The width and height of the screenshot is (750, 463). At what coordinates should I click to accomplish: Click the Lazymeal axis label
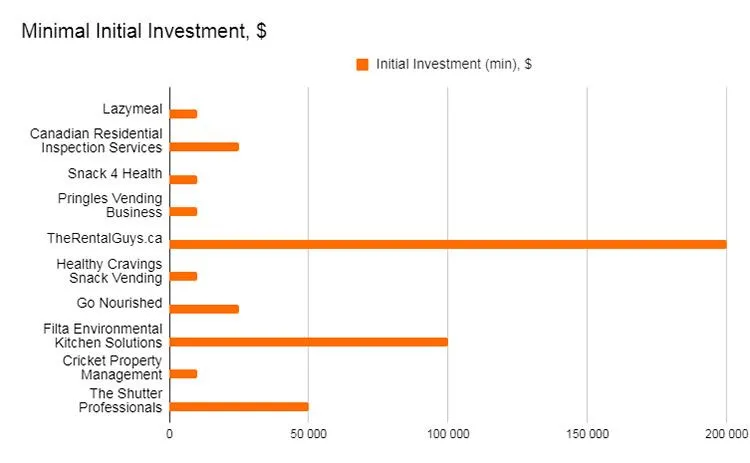[132, 108]
